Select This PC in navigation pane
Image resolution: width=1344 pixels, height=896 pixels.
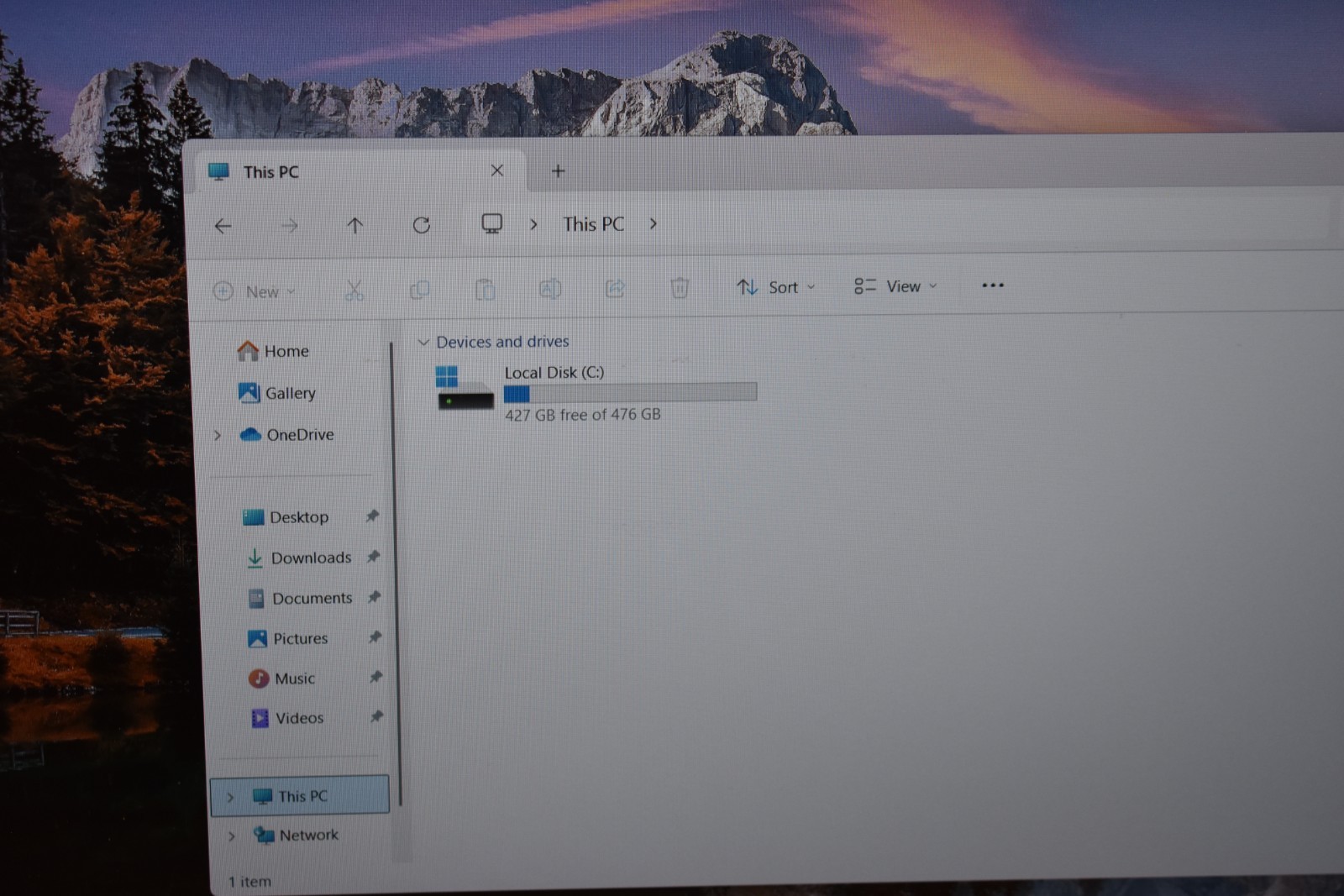click(x=301, y=795)
